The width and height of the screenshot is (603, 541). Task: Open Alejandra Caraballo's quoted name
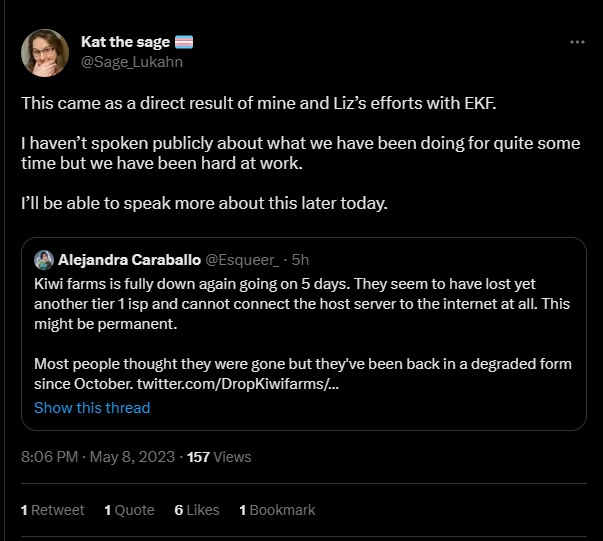129,260
